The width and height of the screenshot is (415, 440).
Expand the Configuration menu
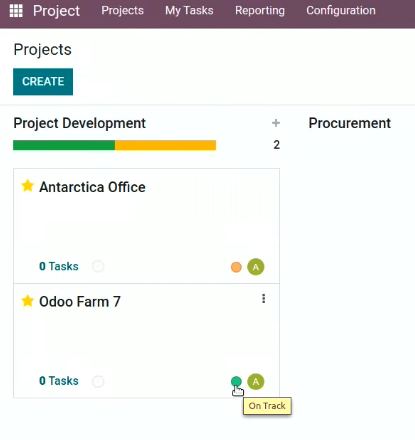tap(341, 11)
